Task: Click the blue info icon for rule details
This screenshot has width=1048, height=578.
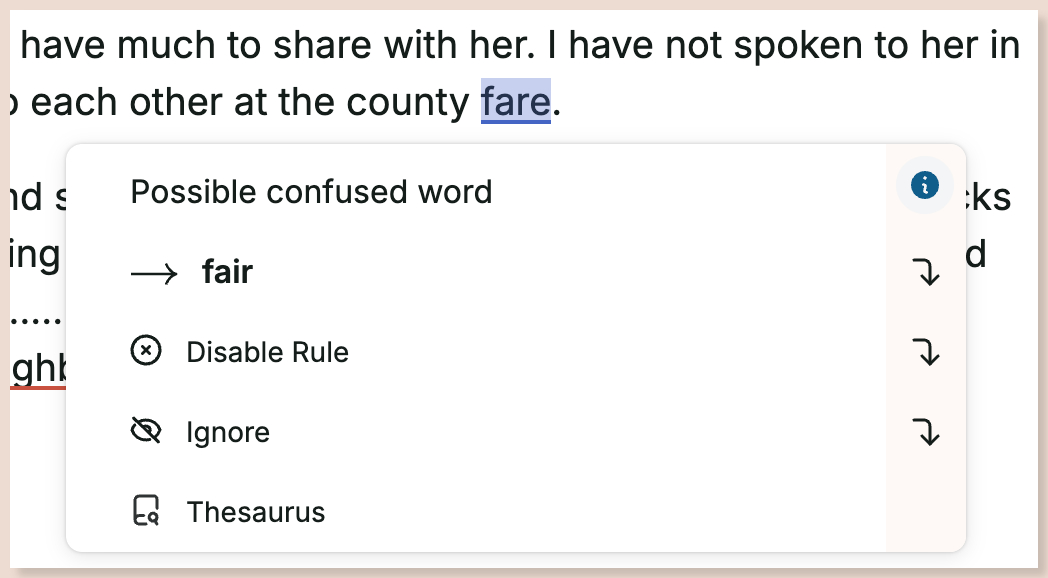Action: coord(924,185)
